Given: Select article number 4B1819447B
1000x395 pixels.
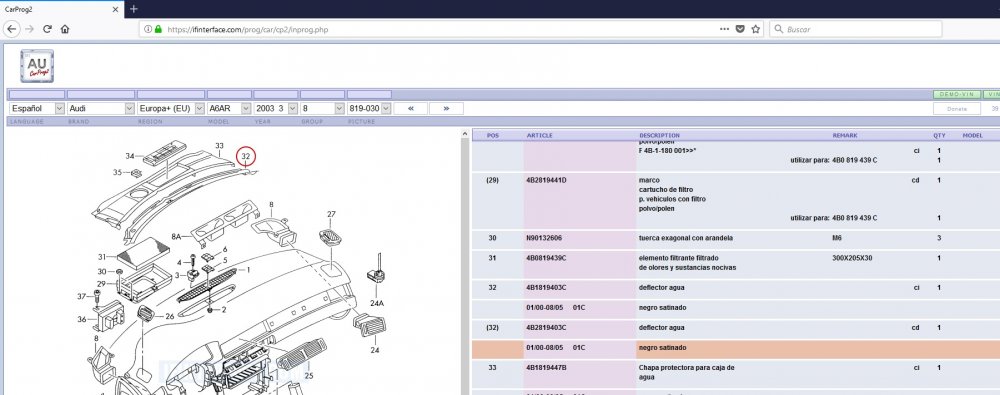Looking at the screenshot, I should pyautogui.click(x=546, y=368).
